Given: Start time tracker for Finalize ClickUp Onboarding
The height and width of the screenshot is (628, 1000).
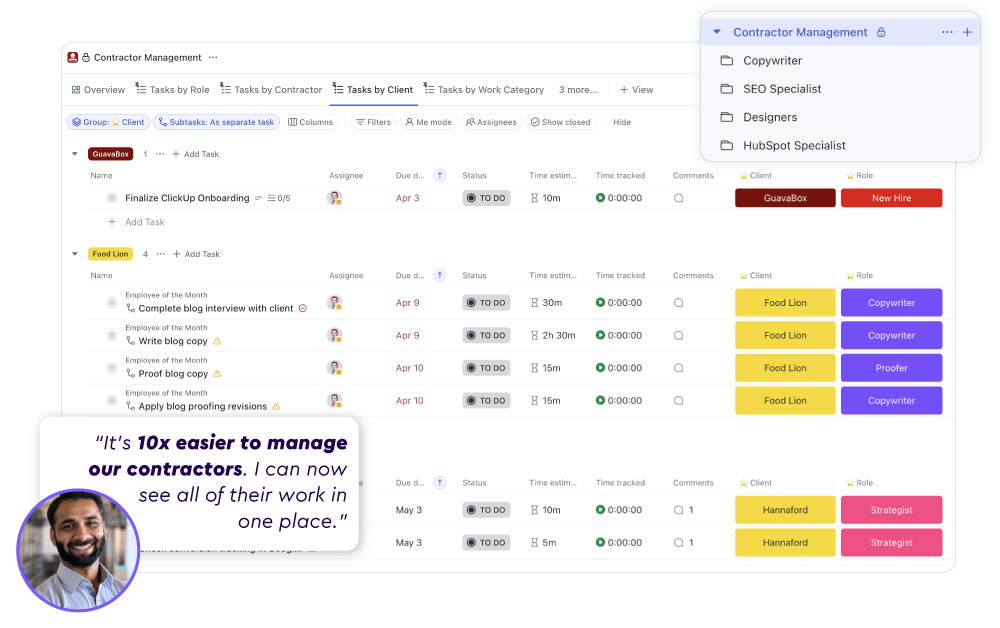Looking at the screenshot, I should 600,198.
